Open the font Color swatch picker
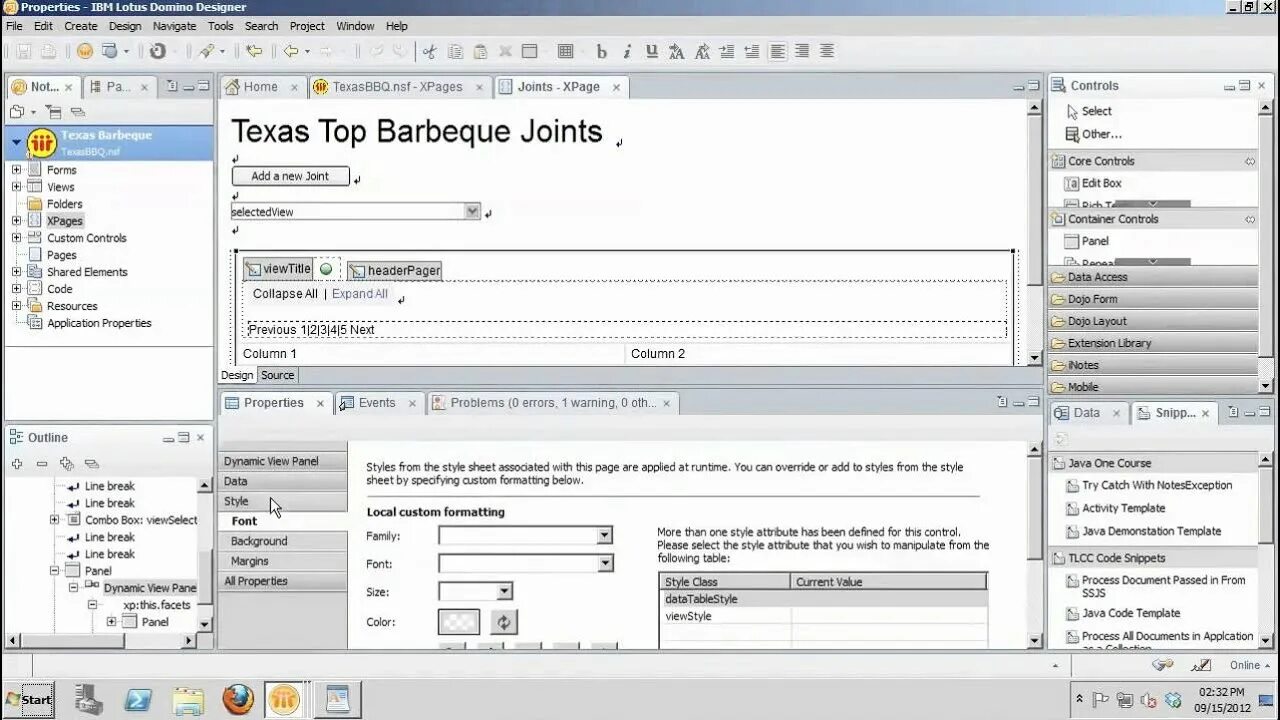The image size is (1280, 720). coord(459,621)
